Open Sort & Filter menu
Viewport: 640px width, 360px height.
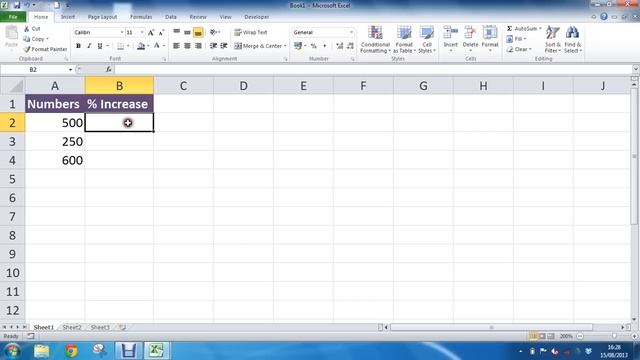pyautogui.click(x=553, y=39)
